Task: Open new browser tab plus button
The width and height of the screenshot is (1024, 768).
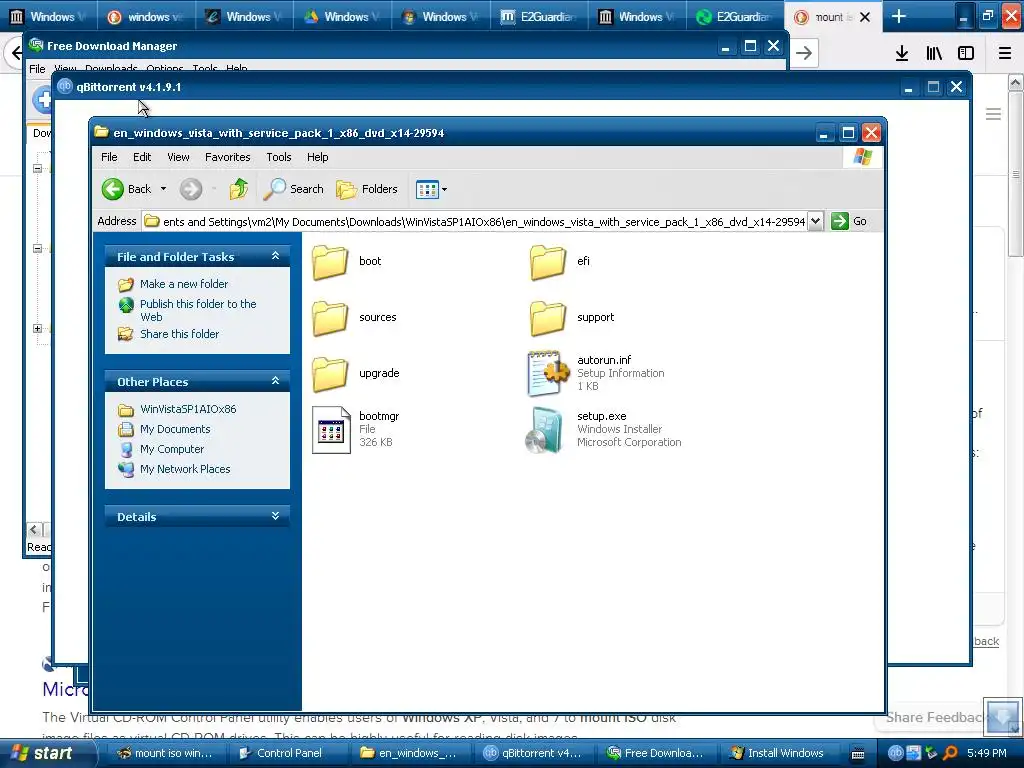Action: tap(899, 16)
